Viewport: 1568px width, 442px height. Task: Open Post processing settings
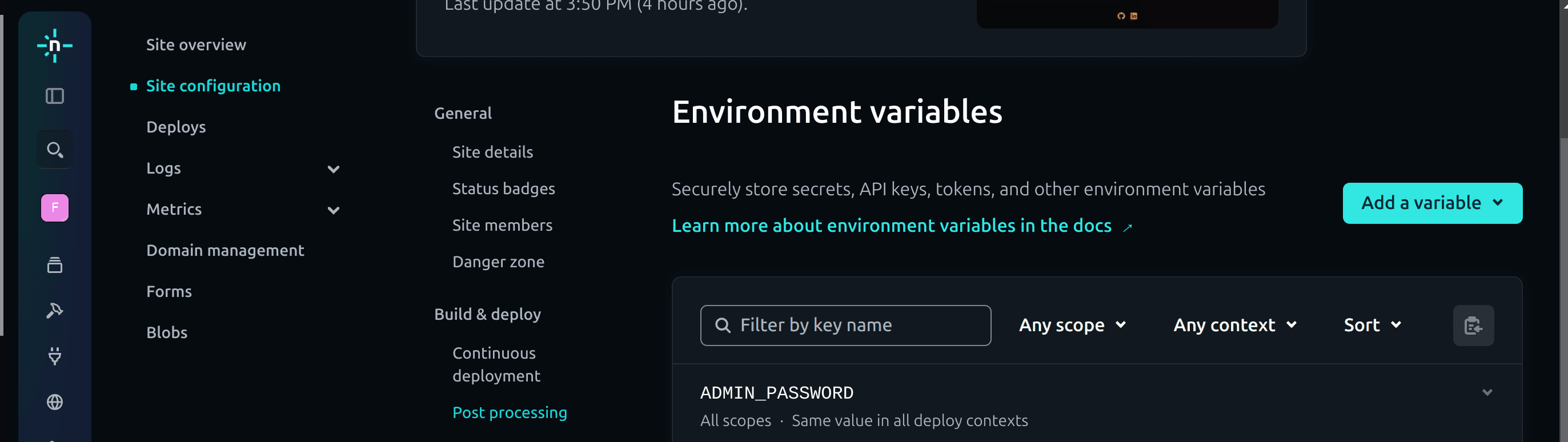point(510,413)
